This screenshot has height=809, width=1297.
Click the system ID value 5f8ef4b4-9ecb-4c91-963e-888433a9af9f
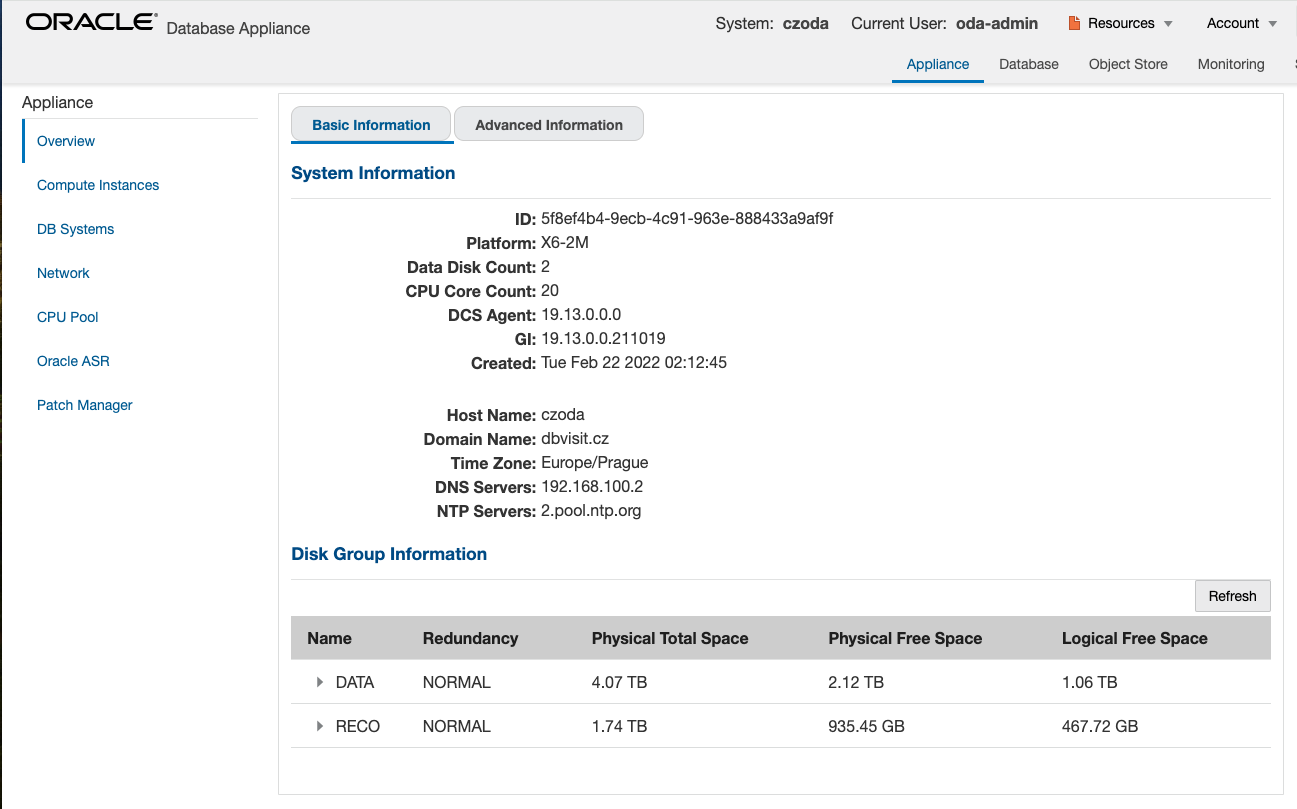(x=687, y=218)
